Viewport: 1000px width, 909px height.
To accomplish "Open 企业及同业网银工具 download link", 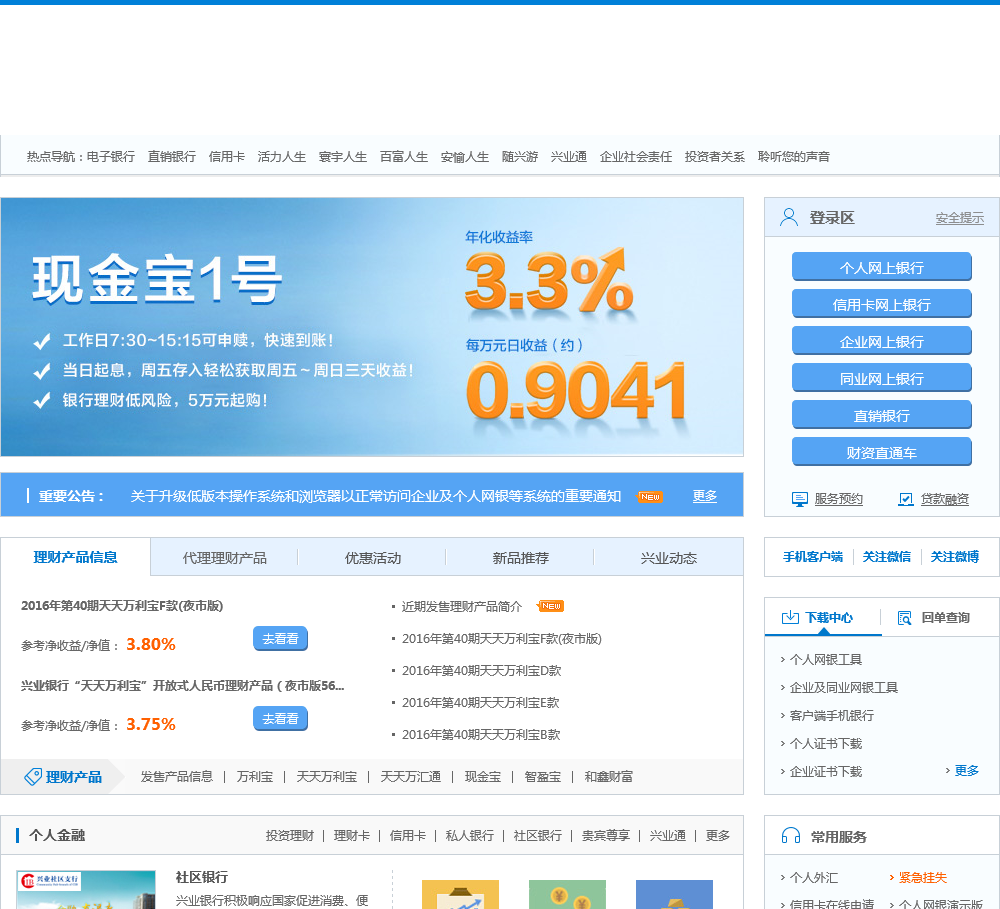I will click(x=844, y=687).
